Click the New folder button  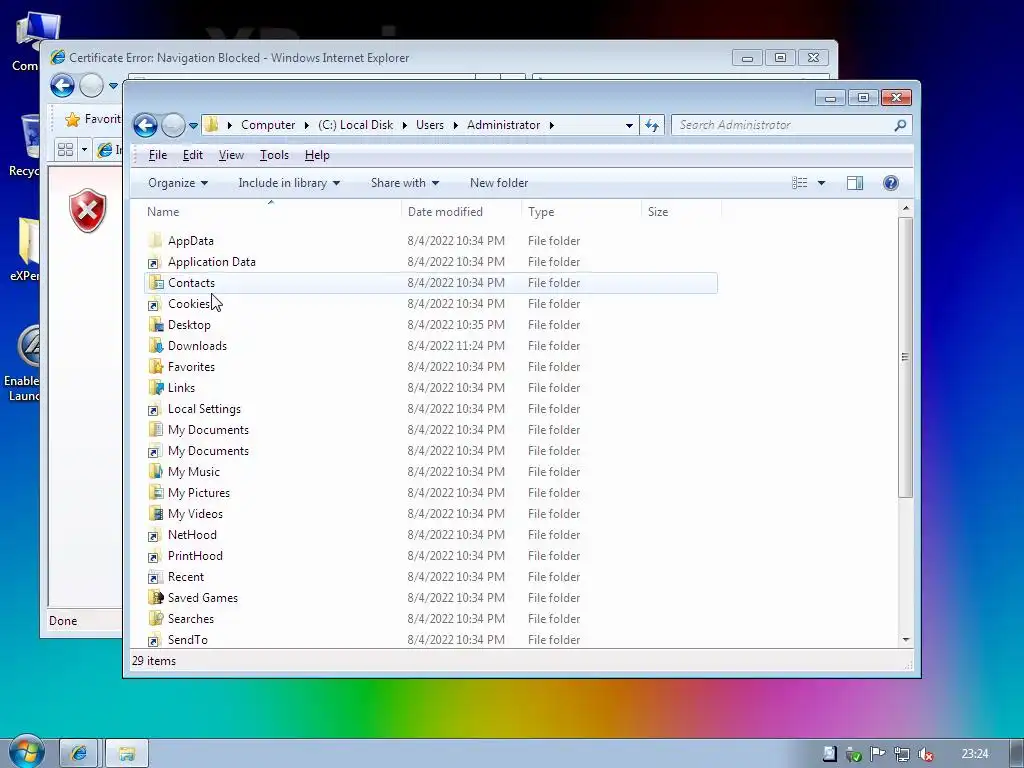tap(499, 183)
